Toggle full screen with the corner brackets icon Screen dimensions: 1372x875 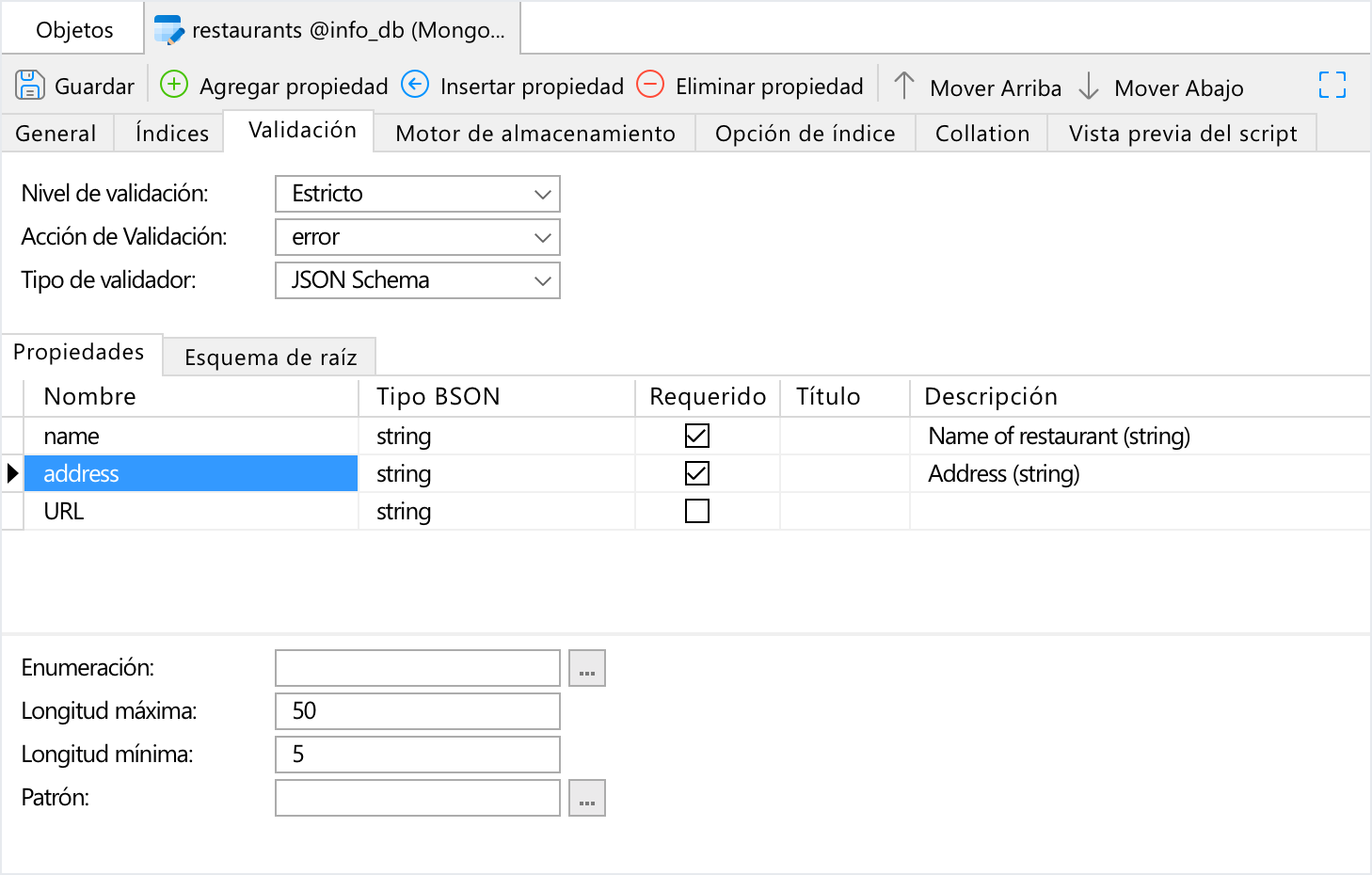click(x=1332, y=85)
